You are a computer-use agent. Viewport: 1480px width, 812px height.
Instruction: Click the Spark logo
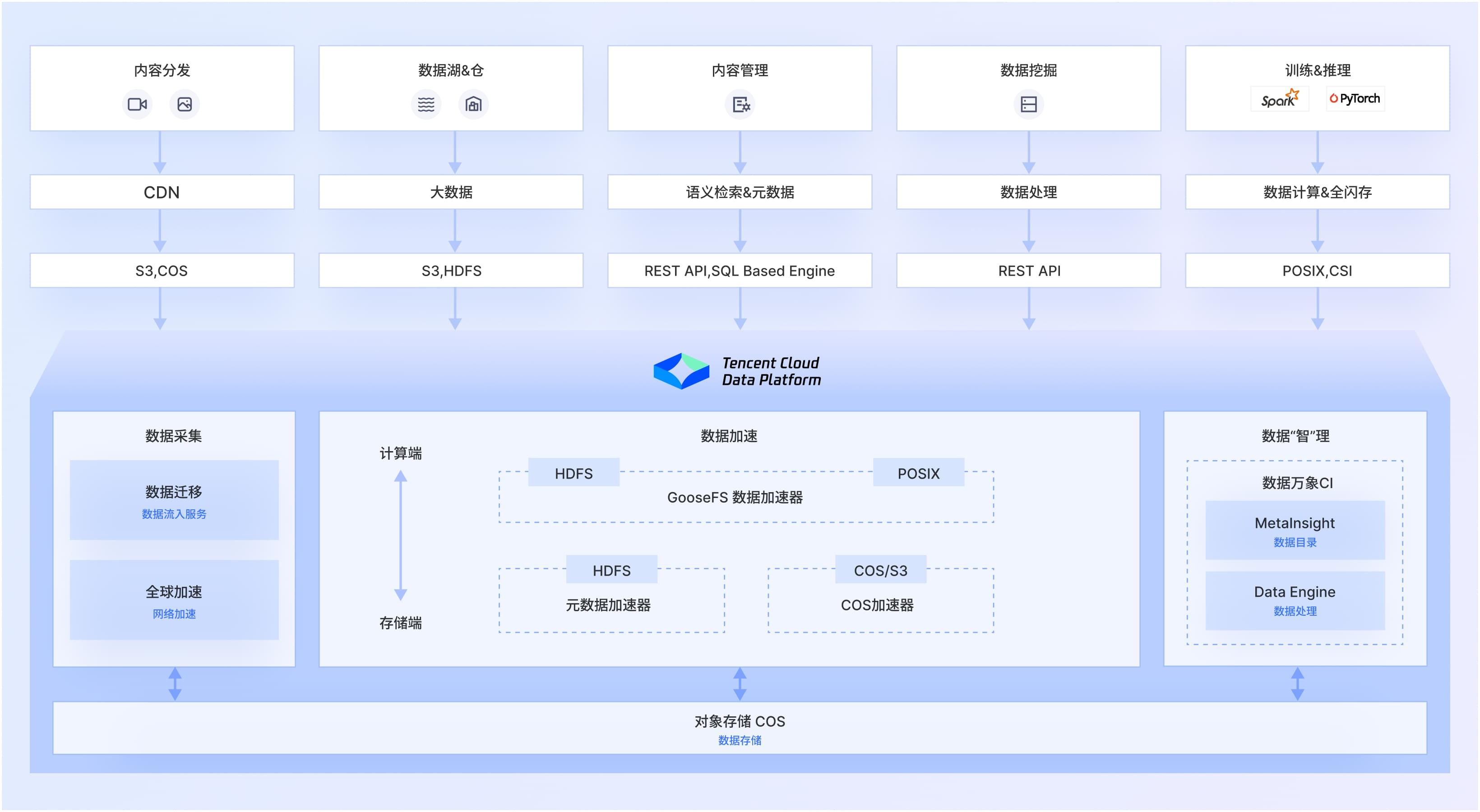pyautogui.click(x=1280, y=99)
